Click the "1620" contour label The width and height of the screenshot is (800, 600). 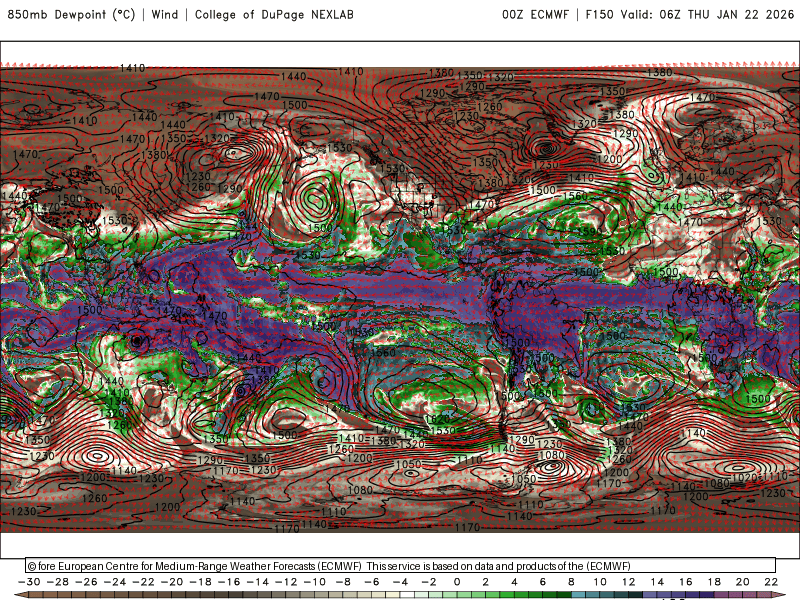click(x=437, y=419)
